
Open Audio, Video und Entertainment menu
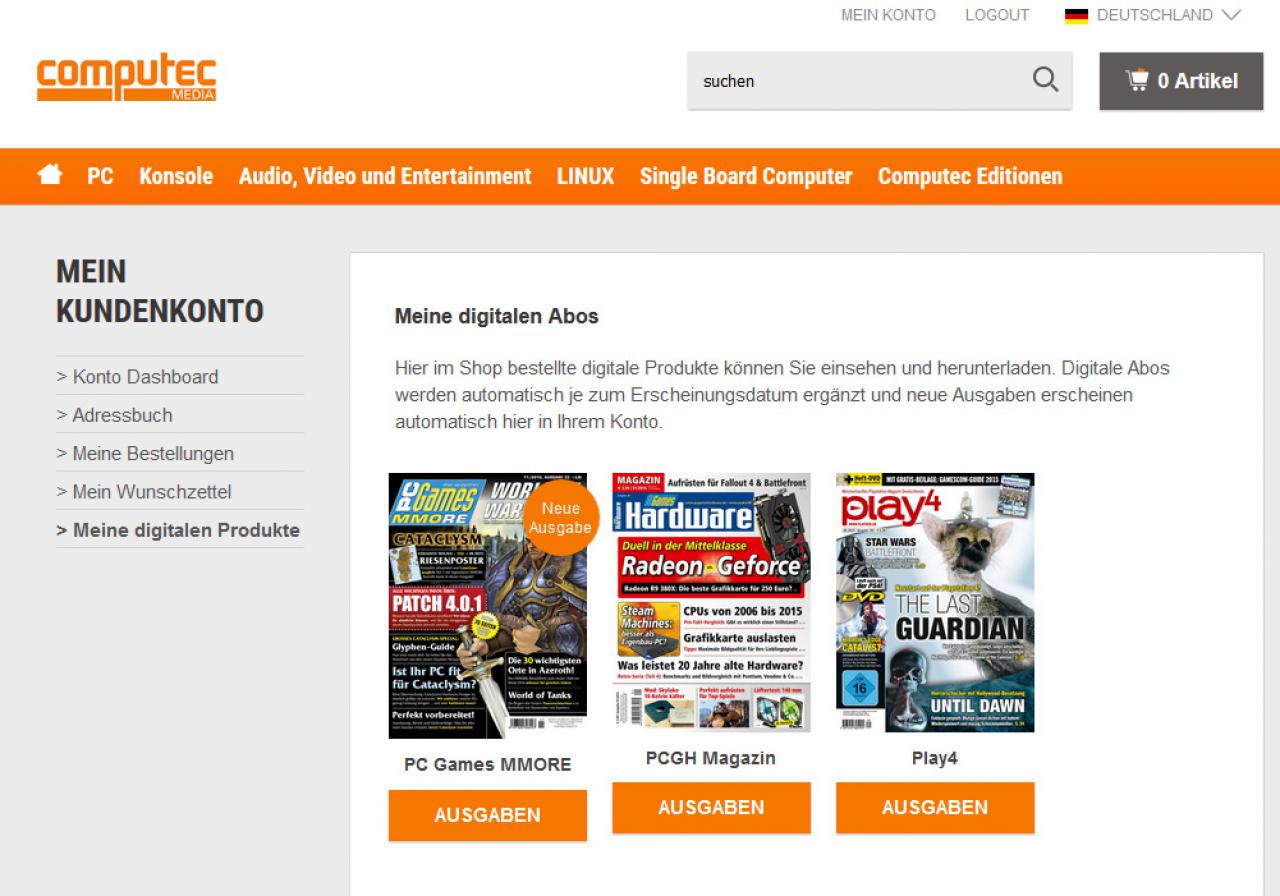[385, 176]
